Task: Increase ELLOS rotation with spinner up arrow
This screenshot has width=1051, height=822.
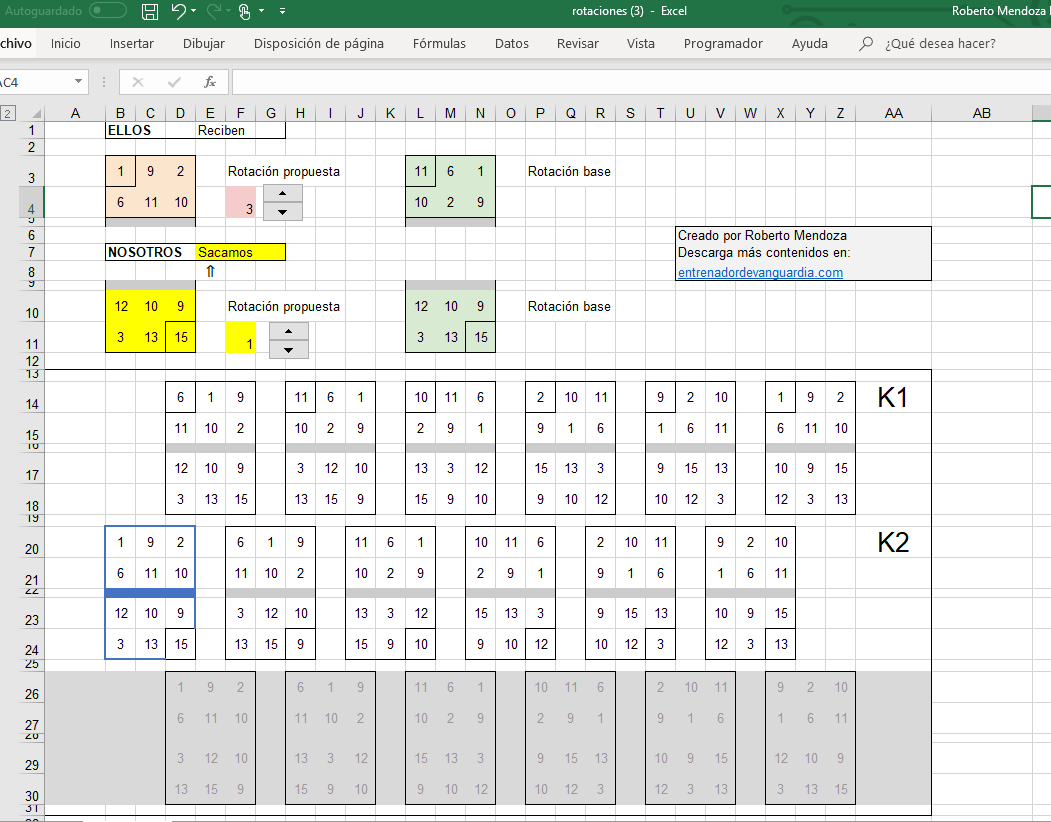Action: coord(282,194)
